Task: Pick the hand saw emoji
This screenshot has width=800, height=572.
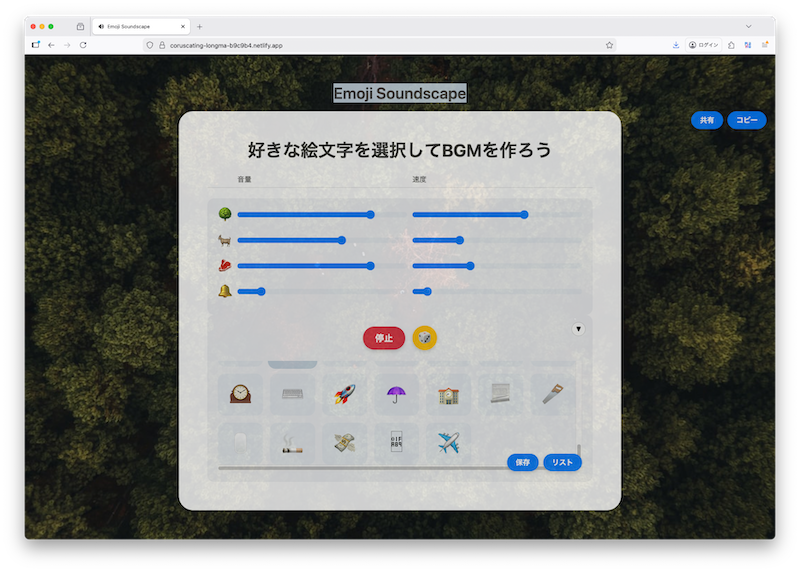Action: 553,395
